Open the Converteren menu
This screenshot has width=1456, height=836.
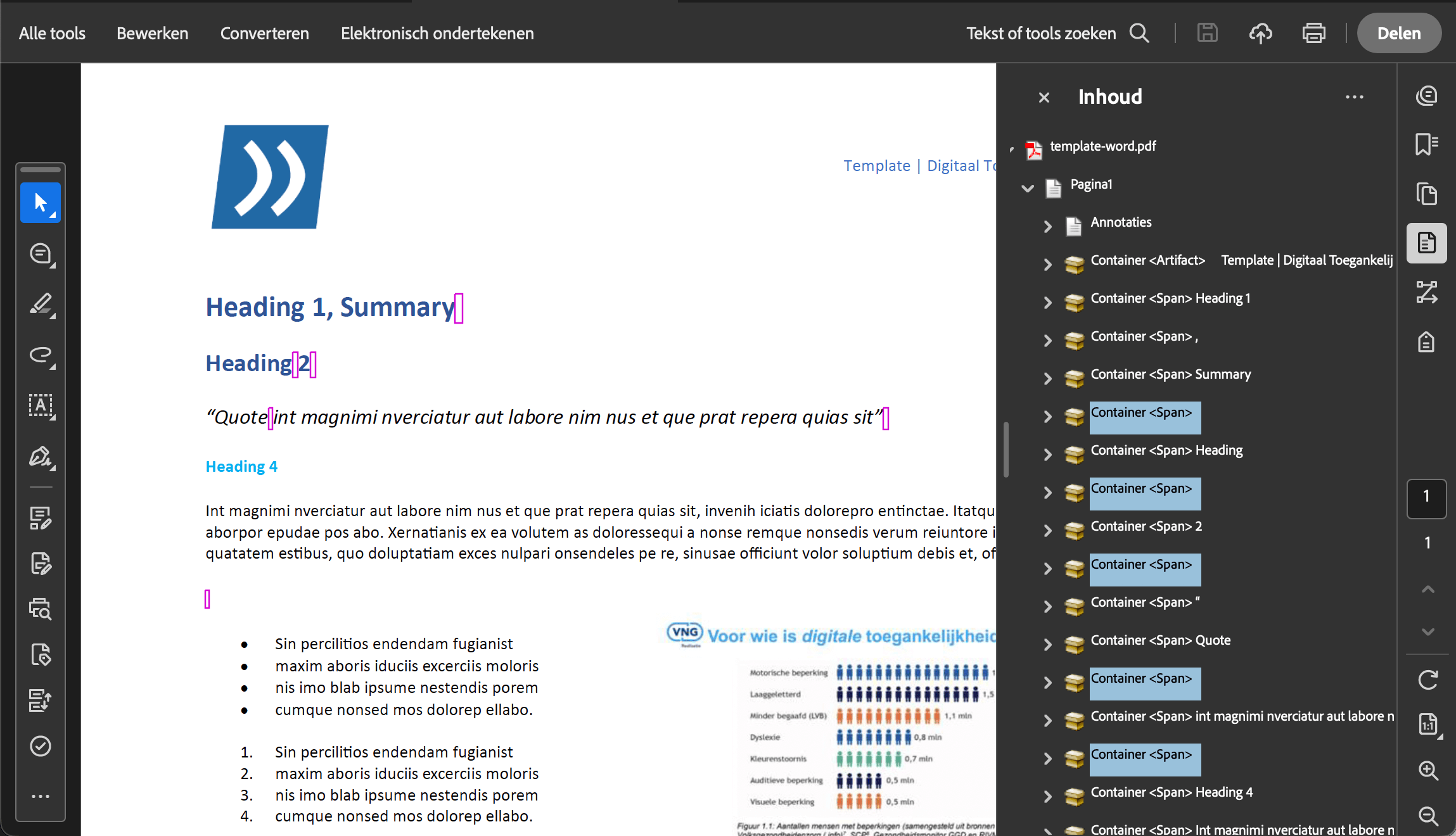[x=264, y=33]
